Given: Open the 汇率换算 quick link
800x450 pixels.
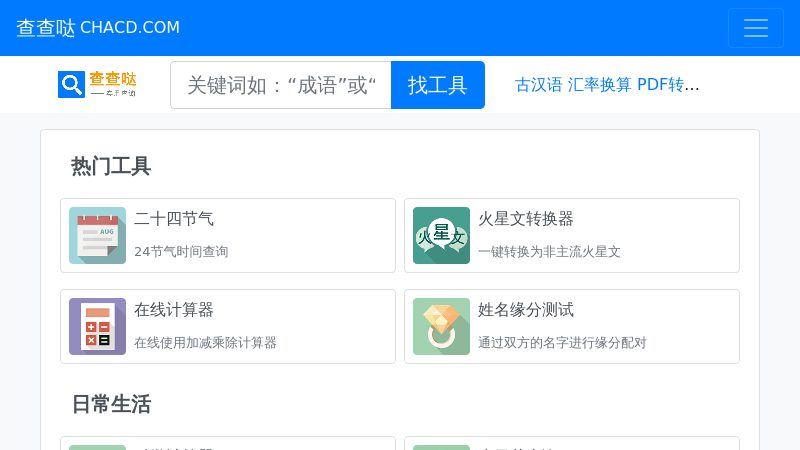Looking at the screenshot, I should (x=599, y=85).
